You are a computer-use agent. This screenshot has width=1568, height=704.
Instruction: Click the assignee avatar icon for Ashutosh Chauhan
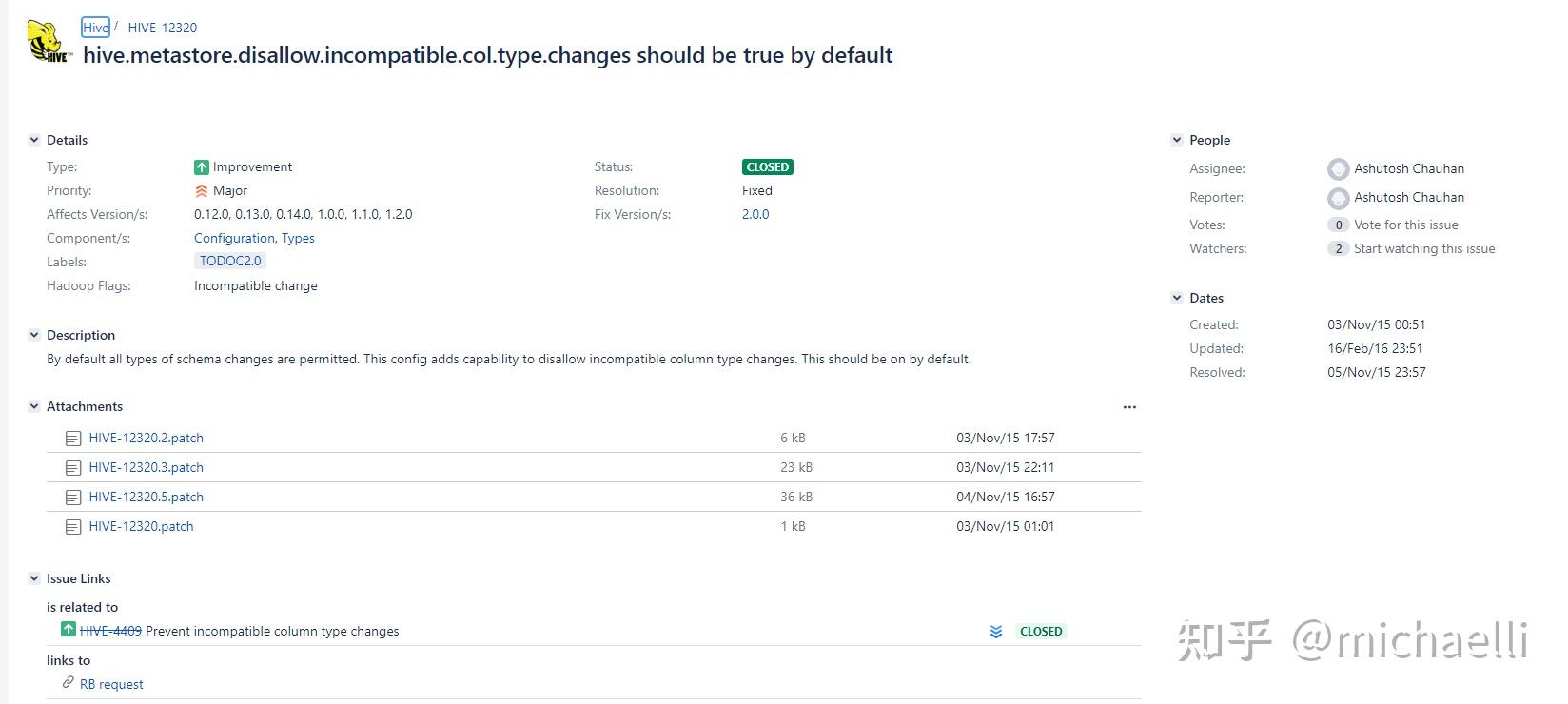(1338, 169)
